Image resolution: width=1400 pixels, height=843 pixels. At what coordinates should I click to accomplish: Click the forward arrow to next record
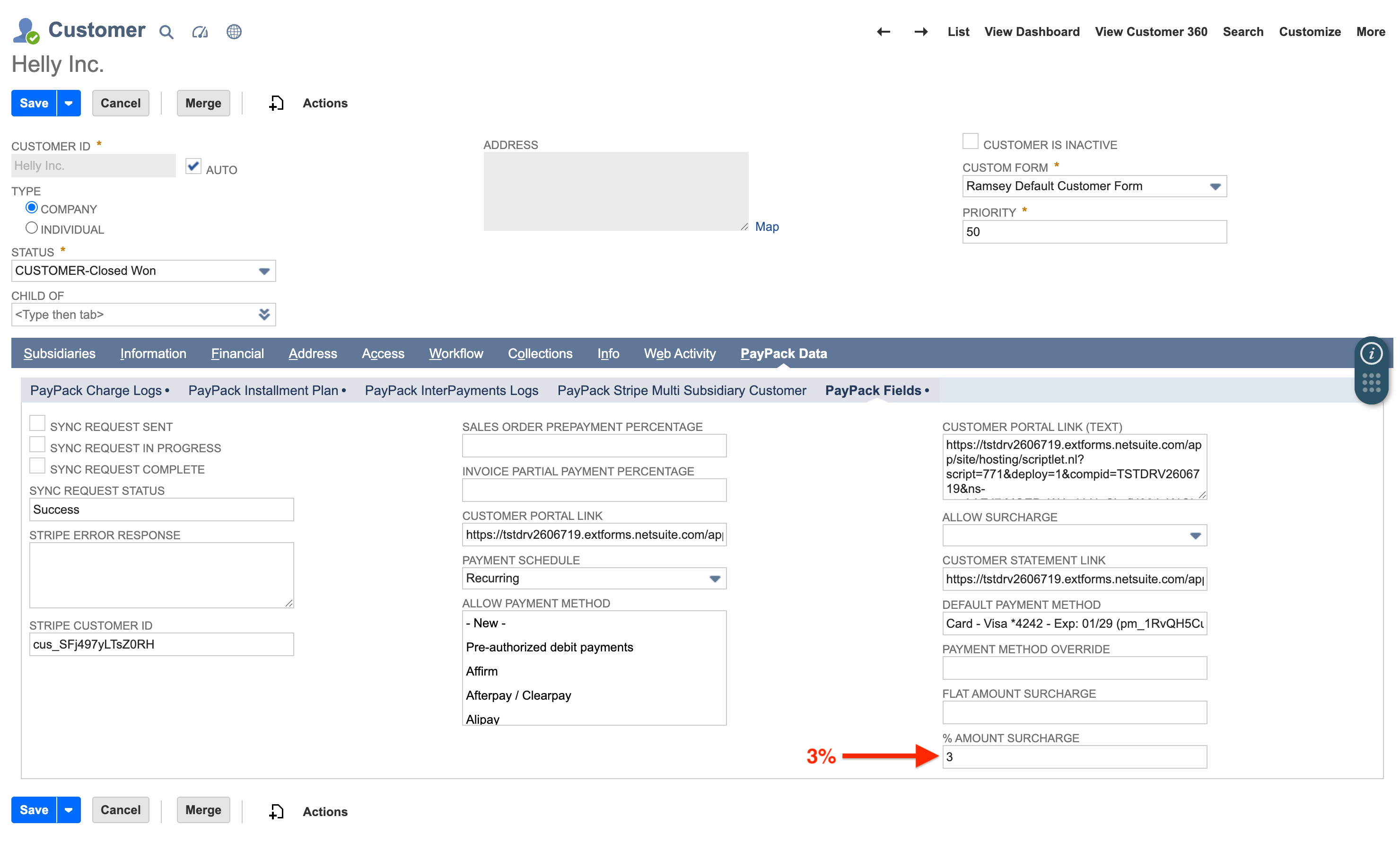click(x=920, y=32)
